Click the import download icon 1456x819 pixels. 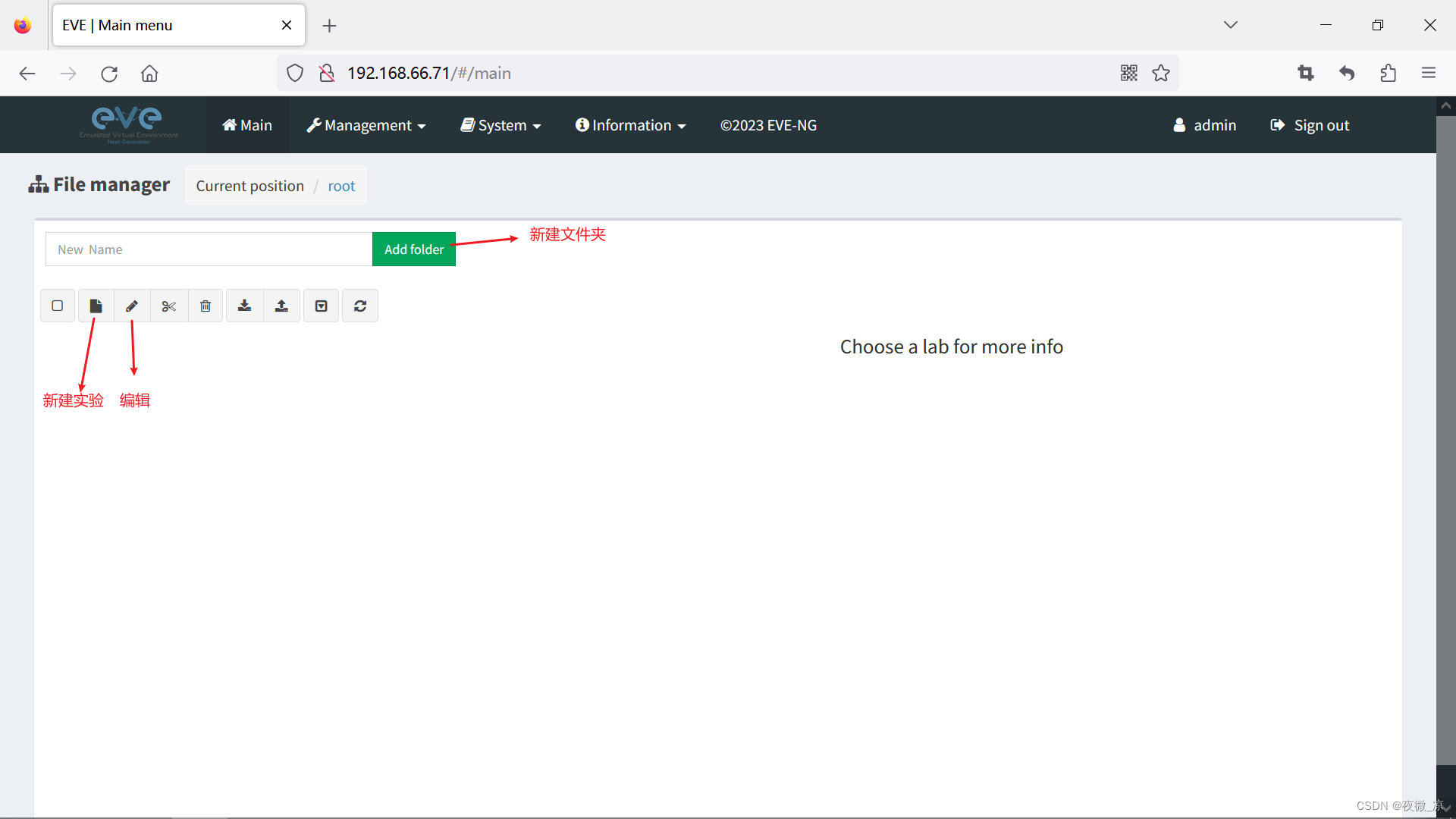(x=244, y=306)
